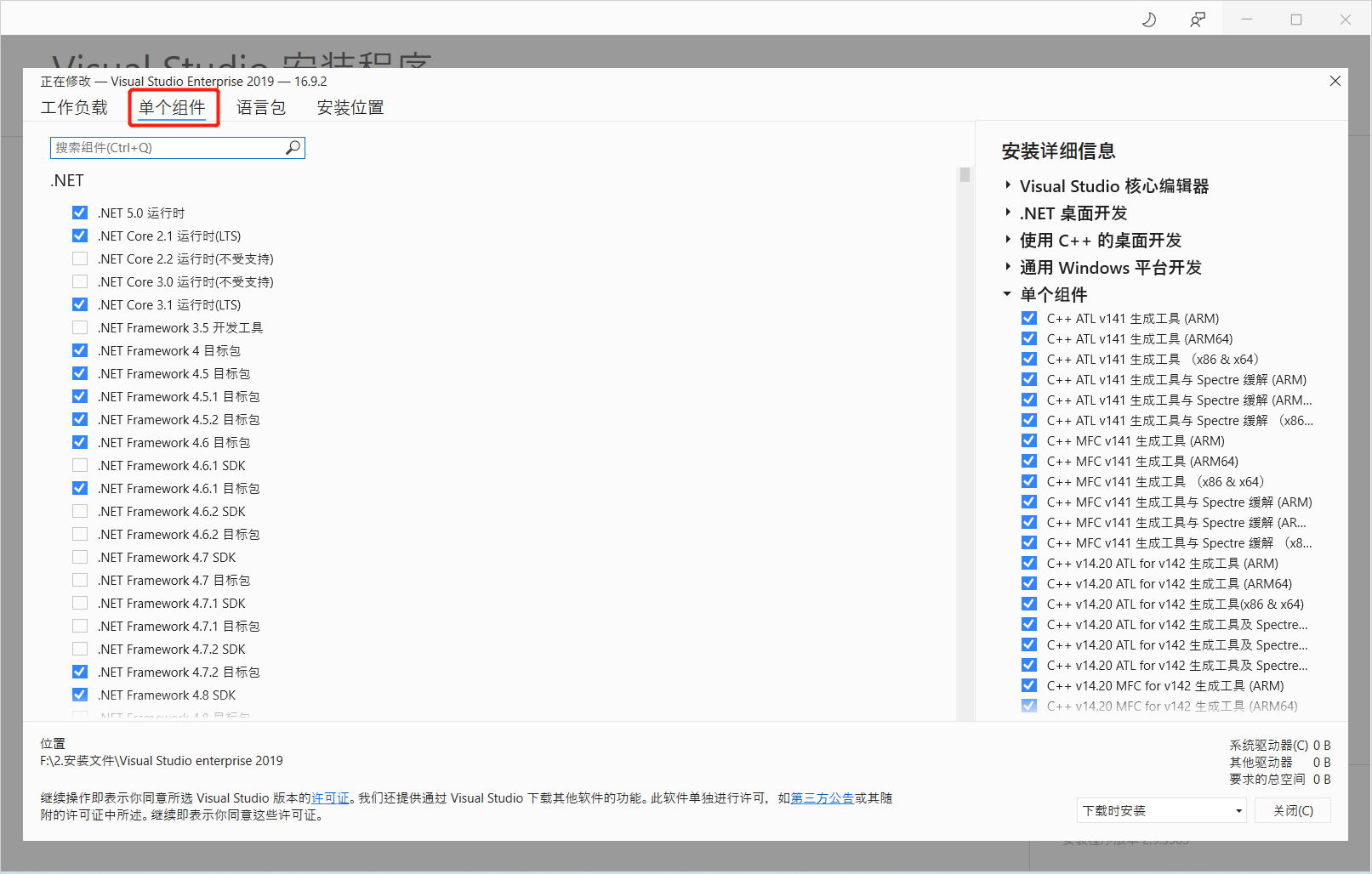Select the 单个组件 tab

[173, 107]
